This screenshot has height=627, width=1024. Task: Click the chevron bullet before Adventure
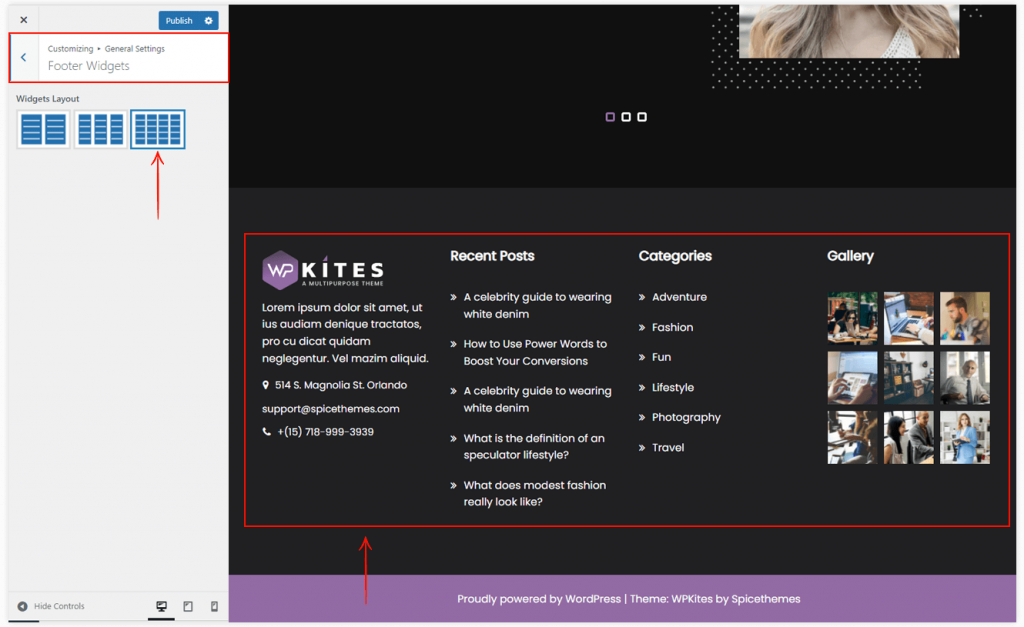click(x=641, y=297)
